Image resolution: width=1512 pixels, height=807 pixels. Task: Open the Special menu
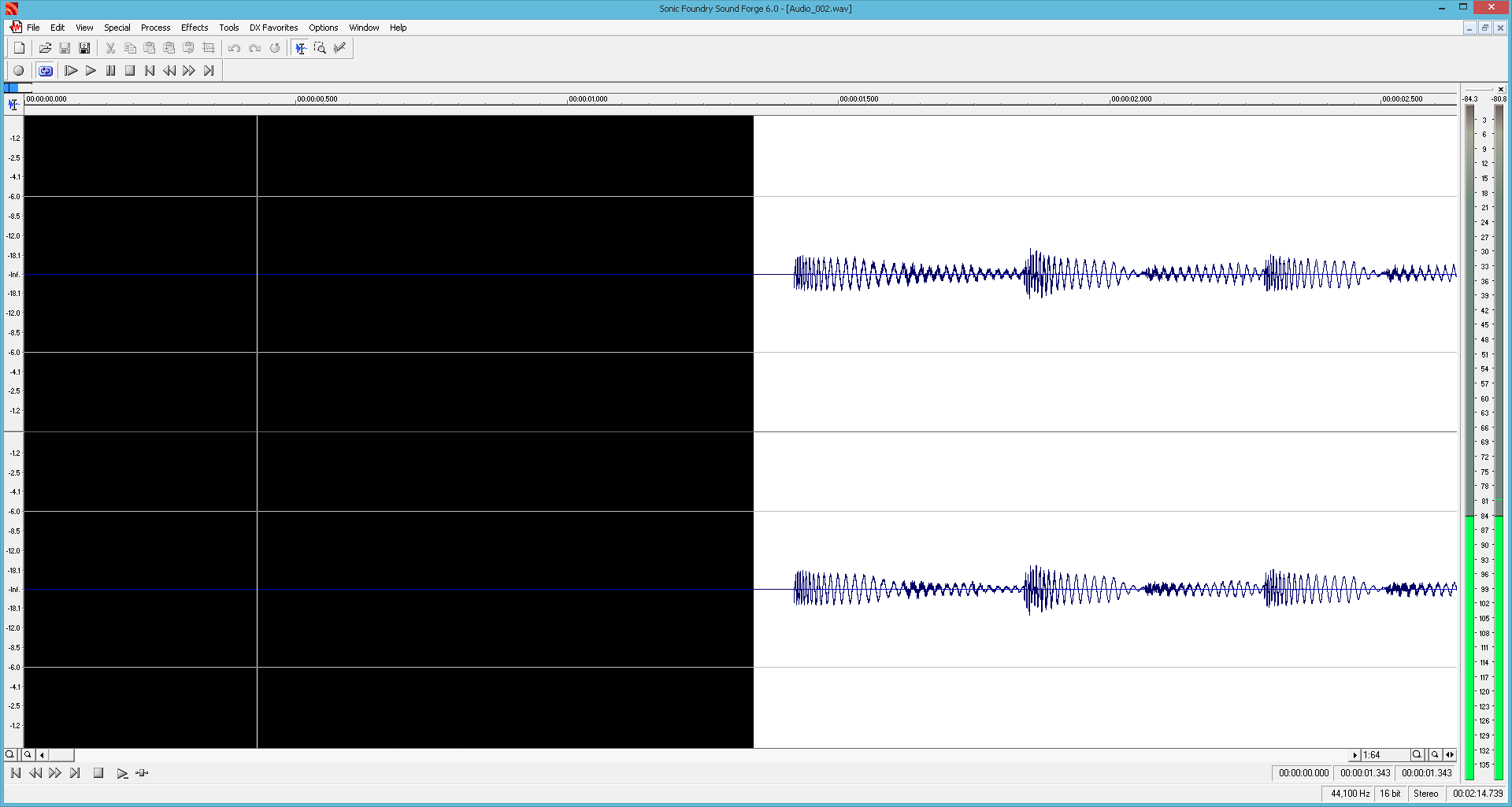click(117, 28)
